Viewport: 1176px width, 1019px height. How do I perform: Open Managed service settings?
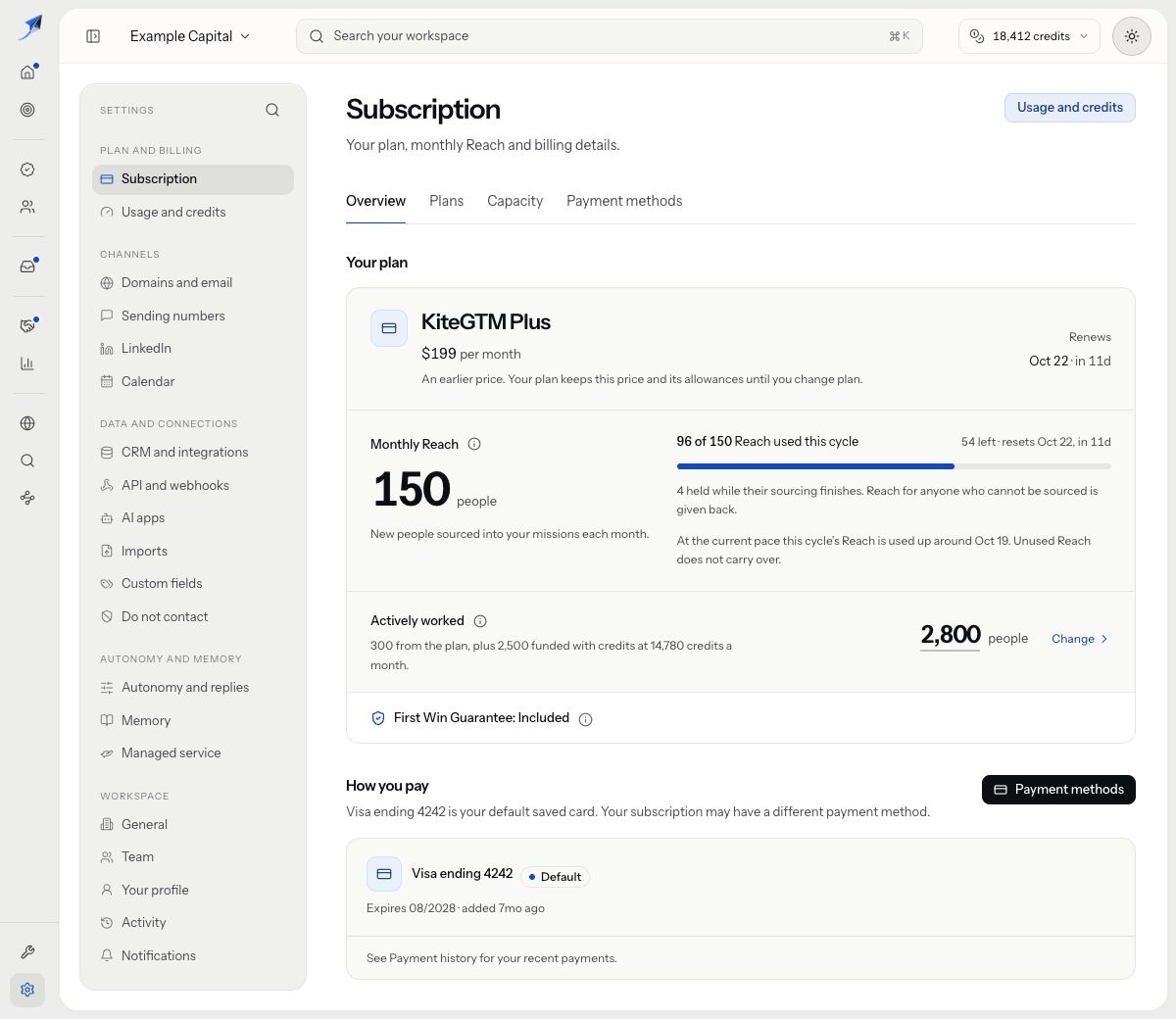point(193,753)
